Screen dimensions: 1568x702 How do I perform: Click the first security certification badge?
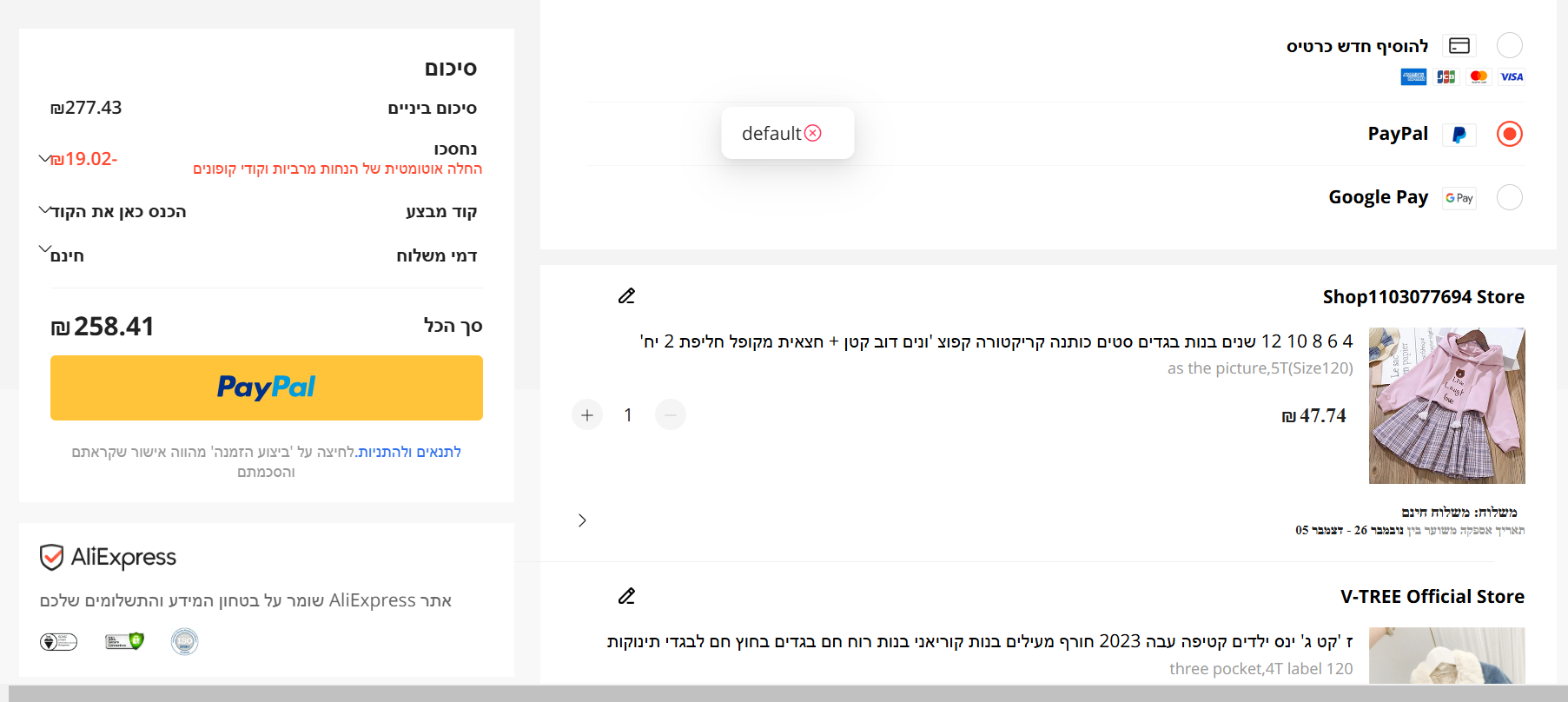click(59, 642)
